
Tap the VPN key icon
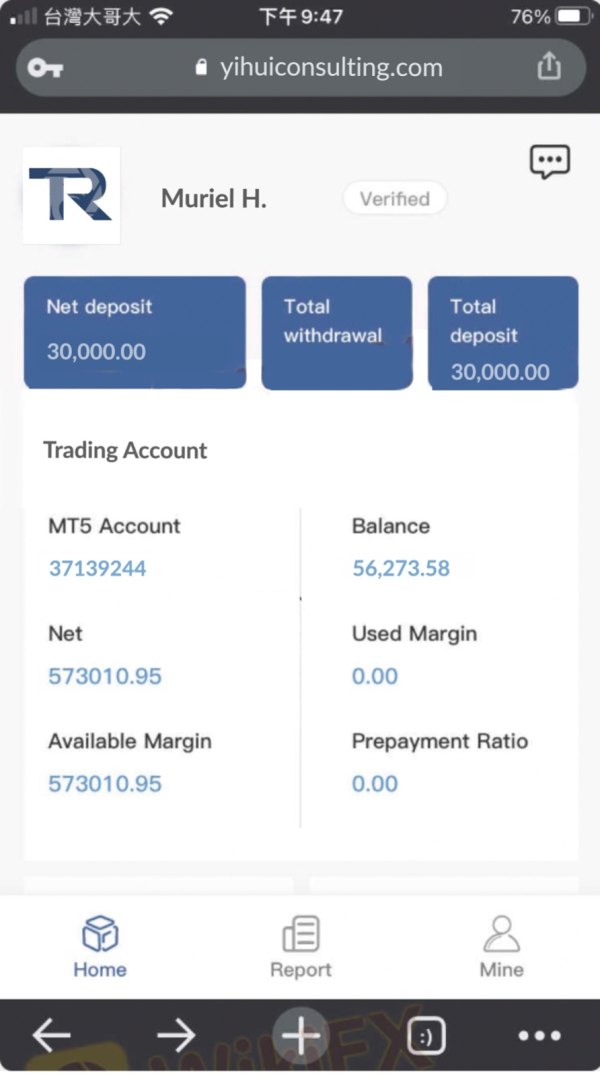tap(45, 68)
